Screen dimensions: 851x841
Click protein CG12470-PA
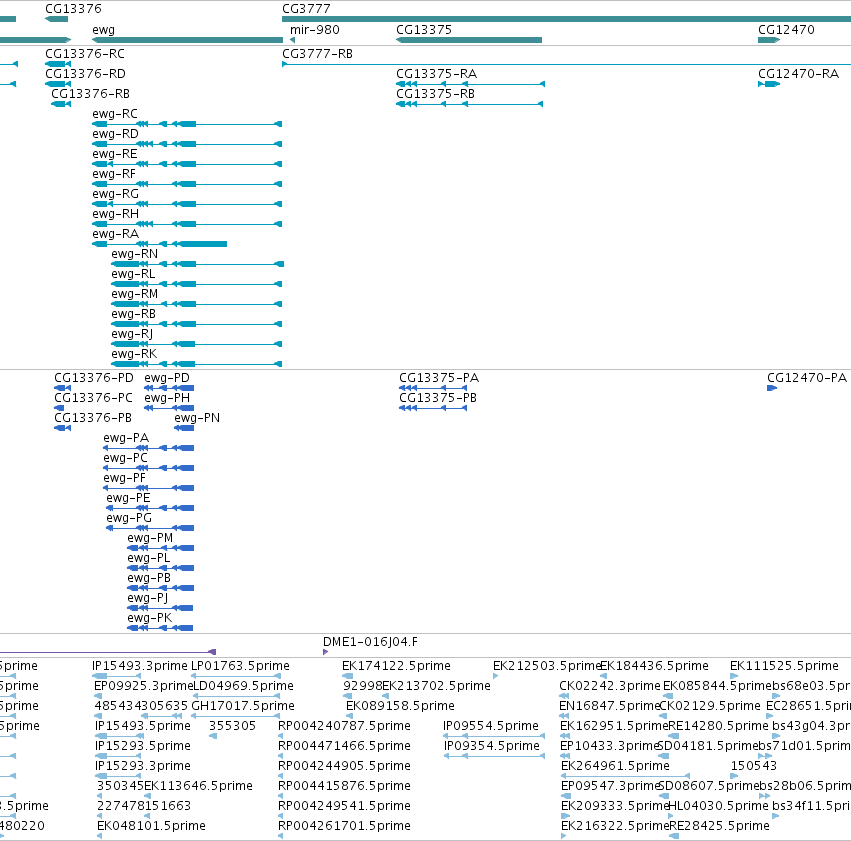click(x=772, y=388)
